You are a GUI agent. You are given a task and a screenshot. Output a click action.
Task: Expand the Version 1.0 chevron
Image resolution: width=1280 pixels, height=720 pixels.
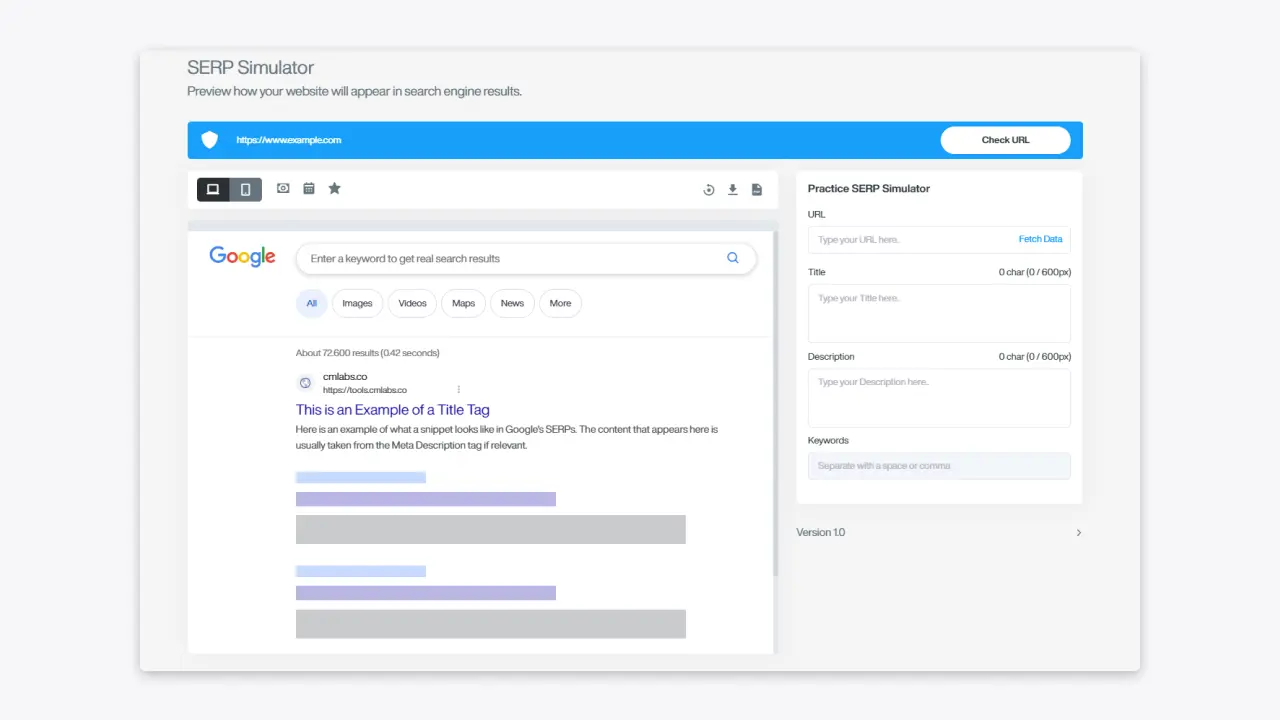[x=1078, y=532]
